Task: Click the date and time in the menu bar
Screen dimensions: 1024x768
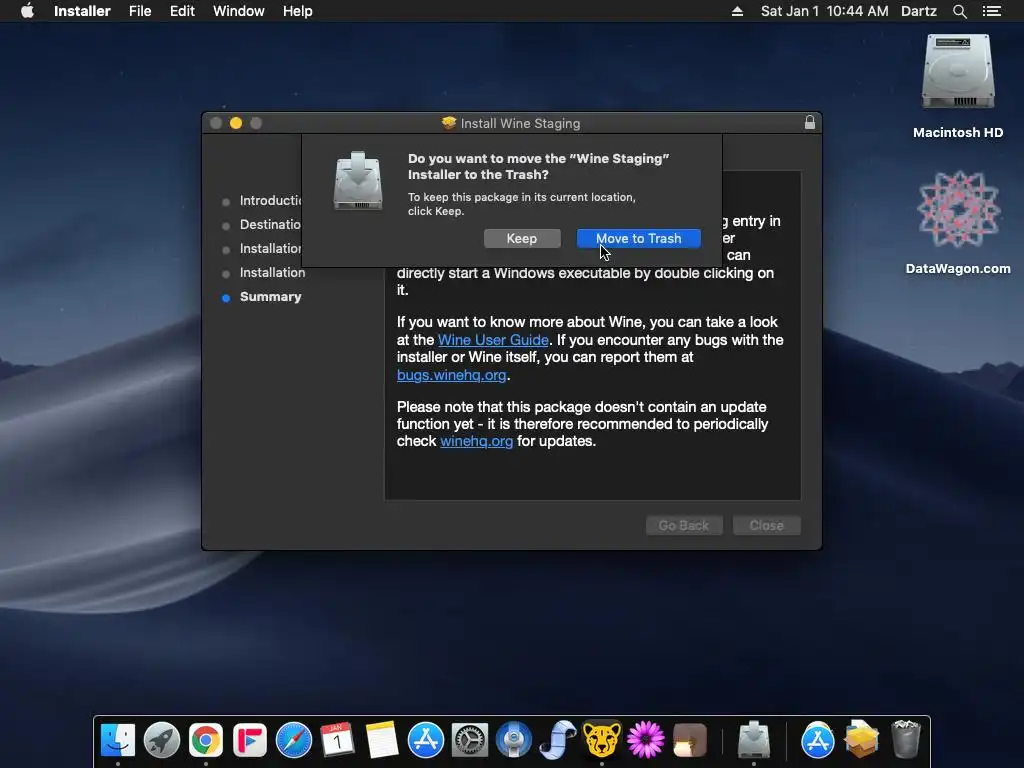Action: (x=824, y=11)
